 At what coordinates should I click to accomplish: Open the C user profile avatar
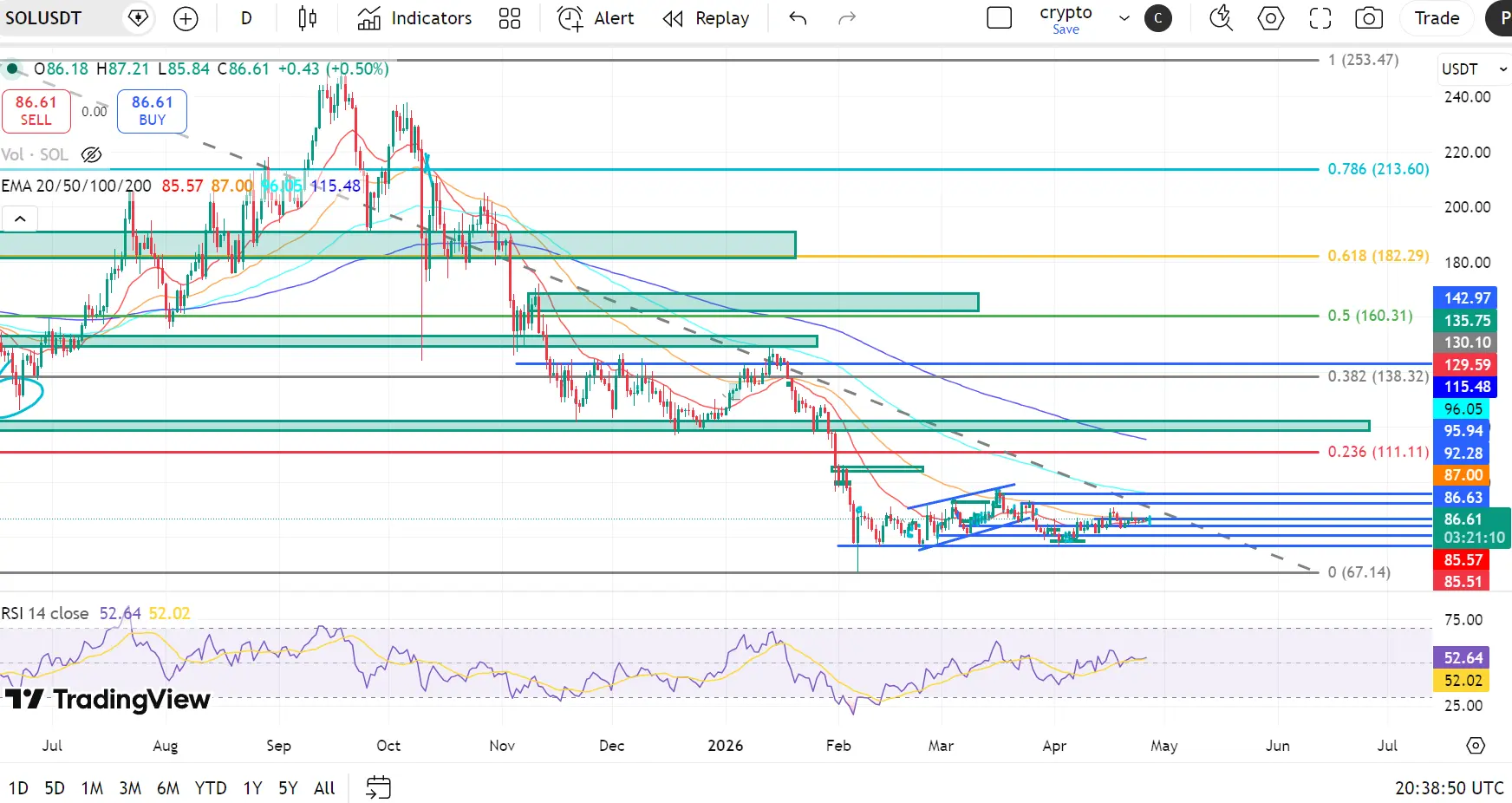pos(1157,18)
